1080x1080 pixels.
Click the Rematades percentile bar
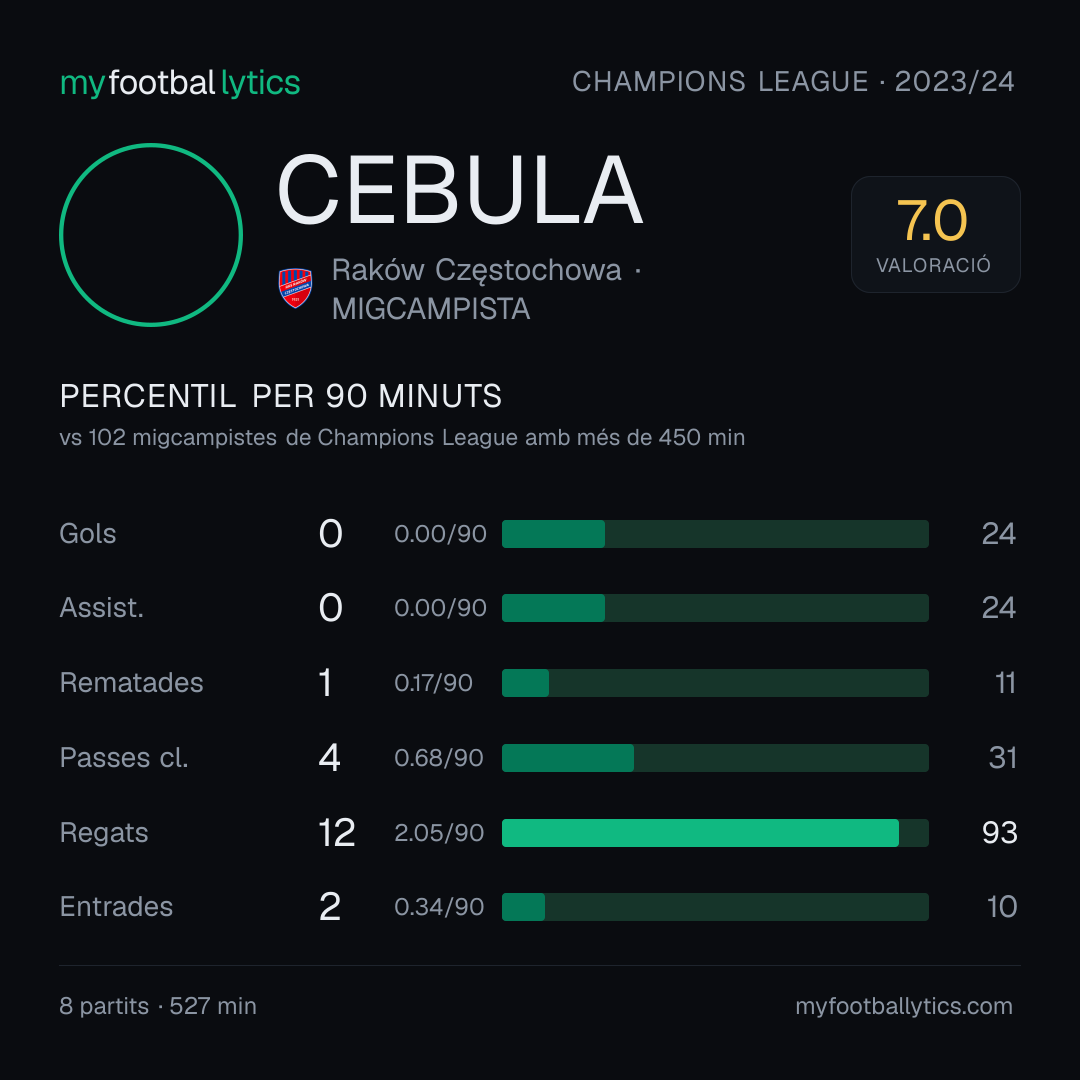coord(715,683)
